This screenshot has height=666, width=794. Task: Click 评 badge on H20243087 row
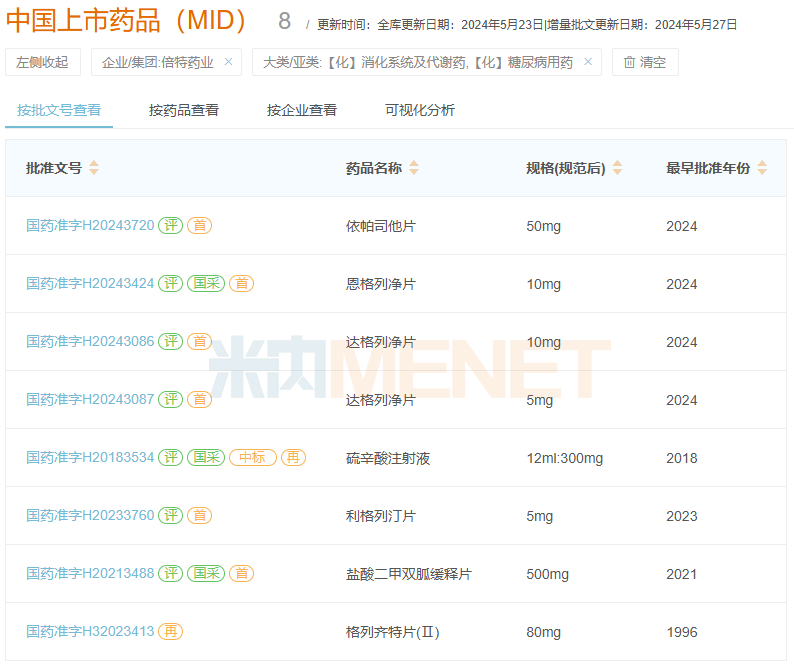(171, 400)
